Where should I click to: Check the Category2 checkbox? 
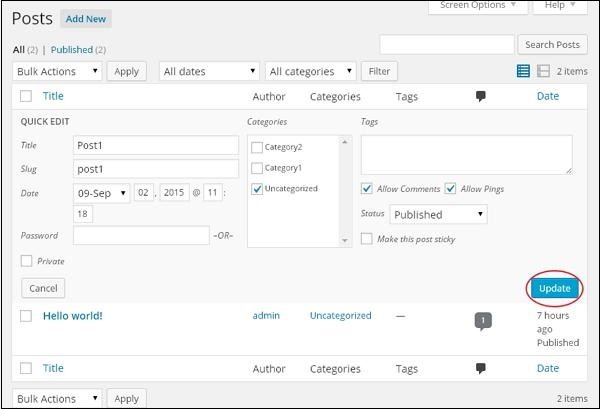pos(257,147)
